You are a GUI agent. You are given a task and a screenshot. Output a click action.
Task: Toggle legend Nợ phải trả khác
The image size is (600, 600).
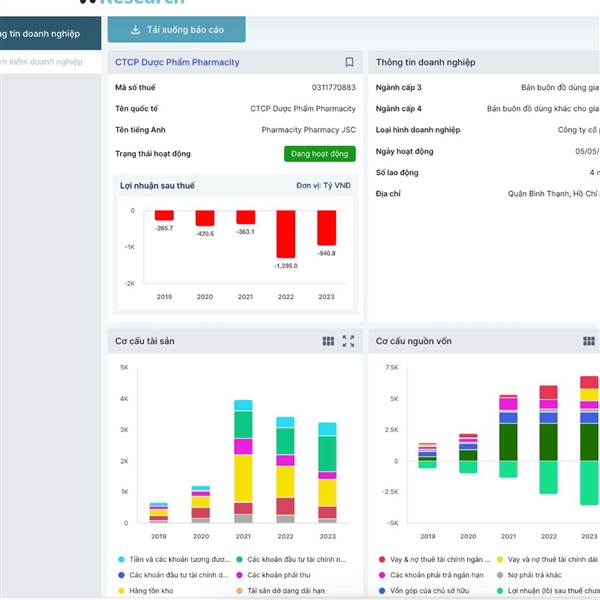(x=529, y=575)
